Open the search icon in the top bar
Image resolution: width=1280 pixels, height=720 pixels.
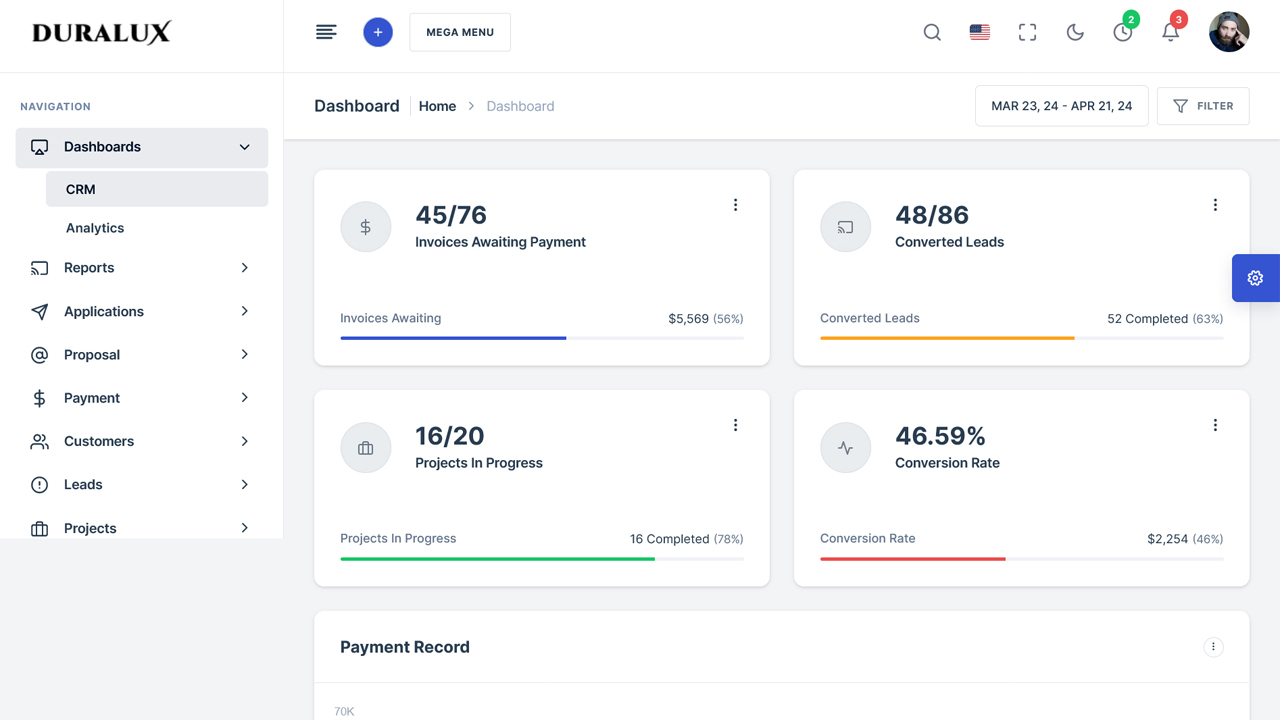[x=931, y=32]
